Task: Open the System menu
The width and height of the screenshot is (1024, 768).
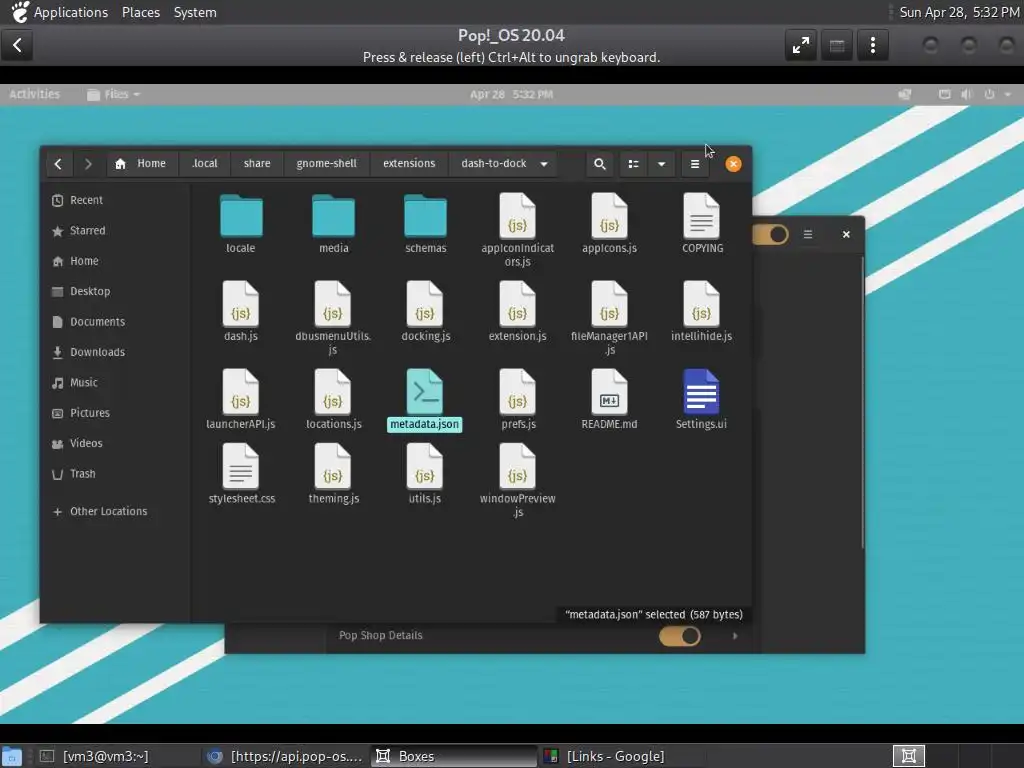Action: pyautogui.click(x=195, y=12)
